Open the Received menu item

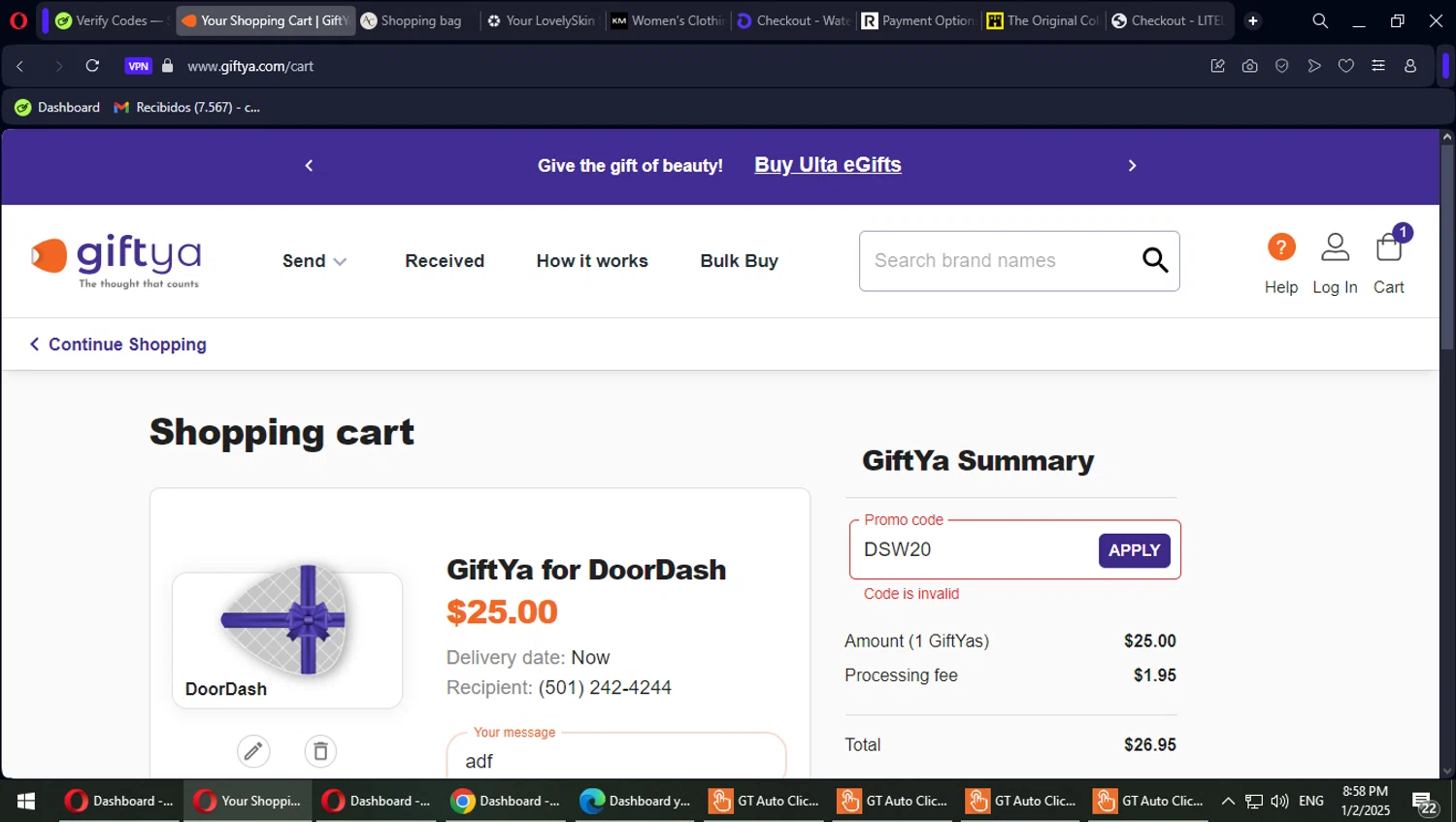click(x=445, y=261)
